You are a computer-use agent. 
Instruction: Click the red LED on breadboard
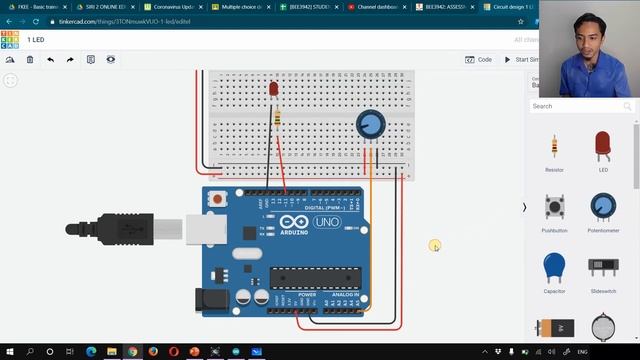(x=273, y=90)
